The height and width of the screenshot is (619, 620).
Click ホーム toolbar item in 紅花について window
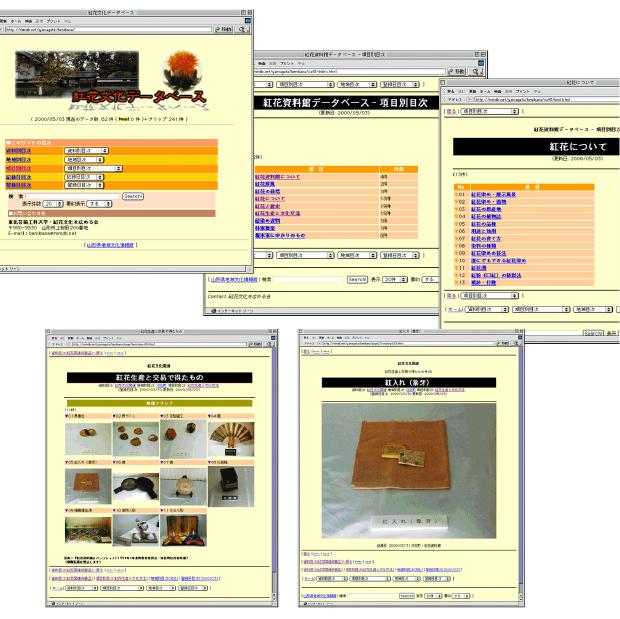pyautogui.click(x=485, y=91)
